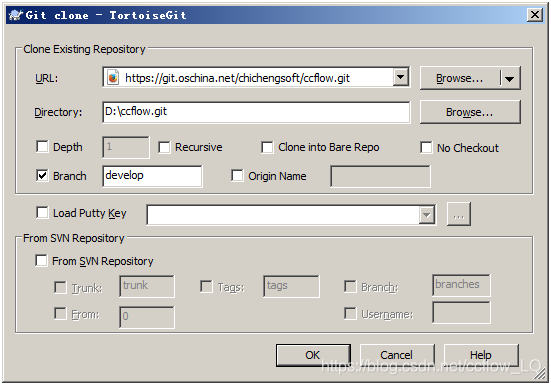Enable the Origin Name checkbox

pos(237,175)
